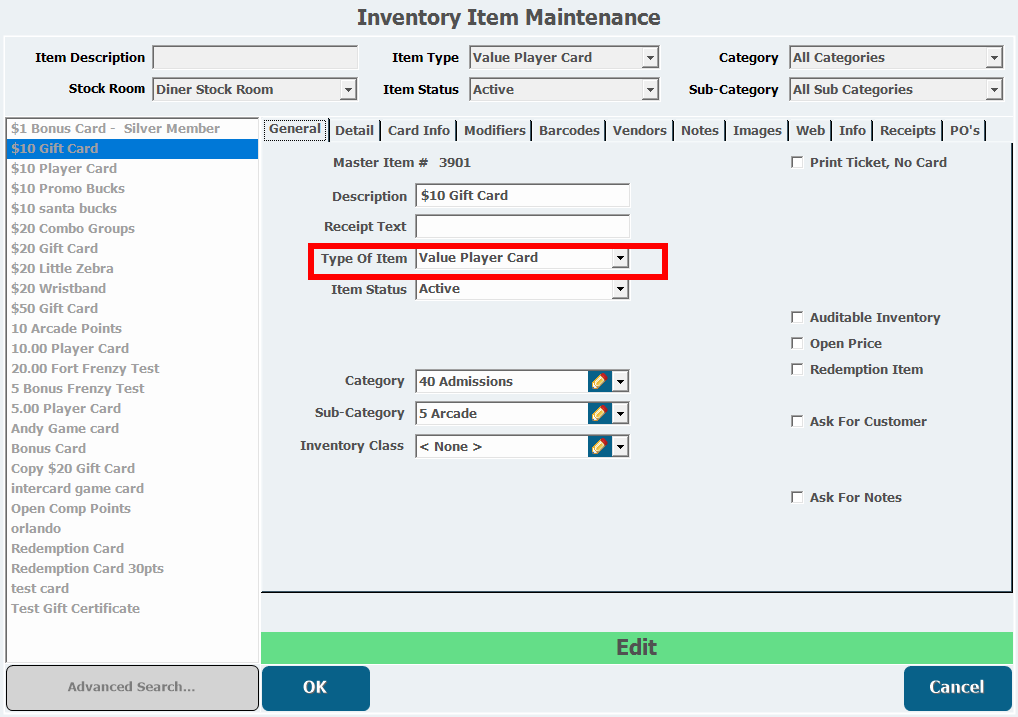Open the Barcodes tab

click(569, 130)
